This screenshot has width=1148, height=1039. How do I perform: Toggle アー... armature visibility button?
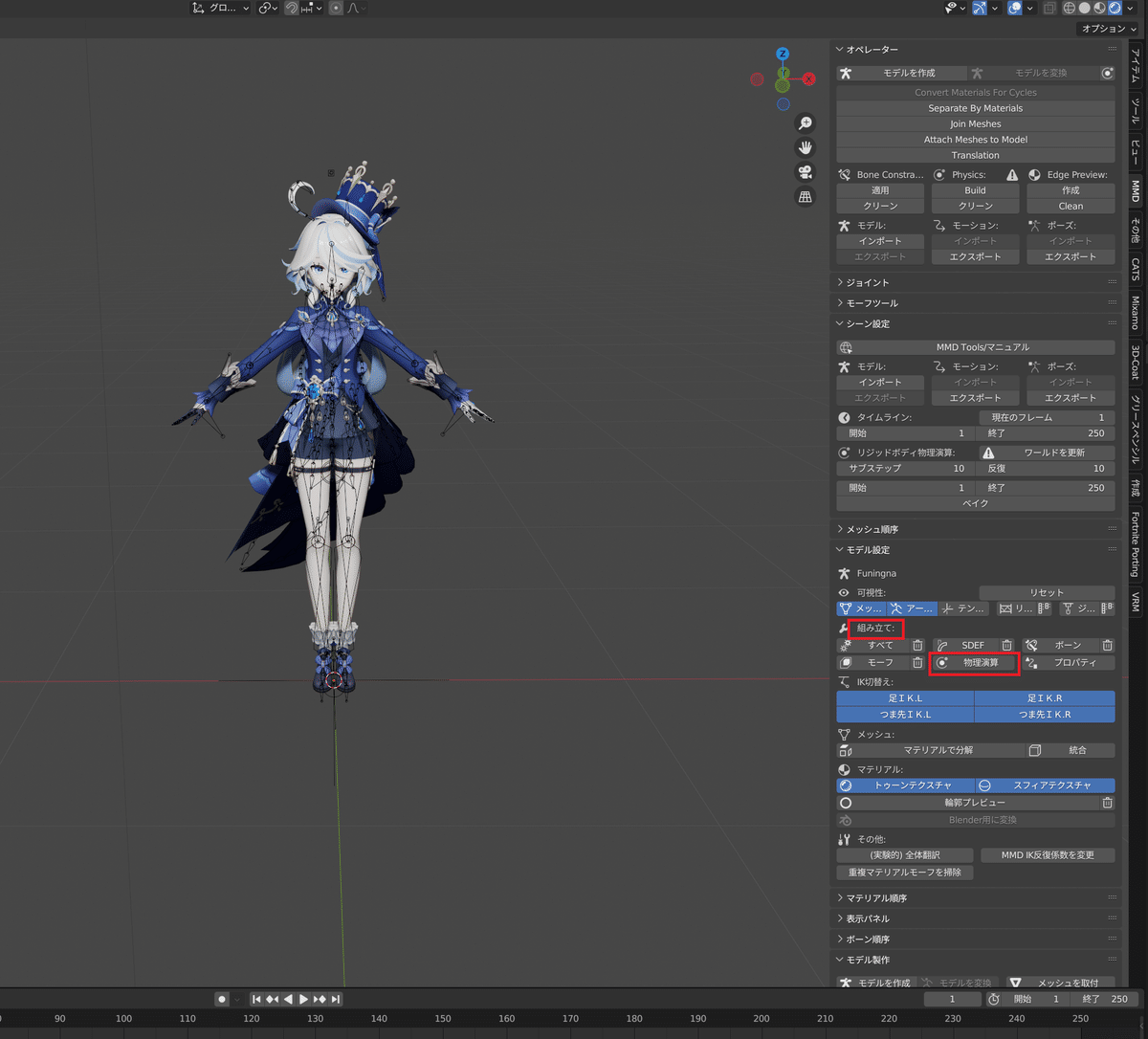[x=911, y=608]
